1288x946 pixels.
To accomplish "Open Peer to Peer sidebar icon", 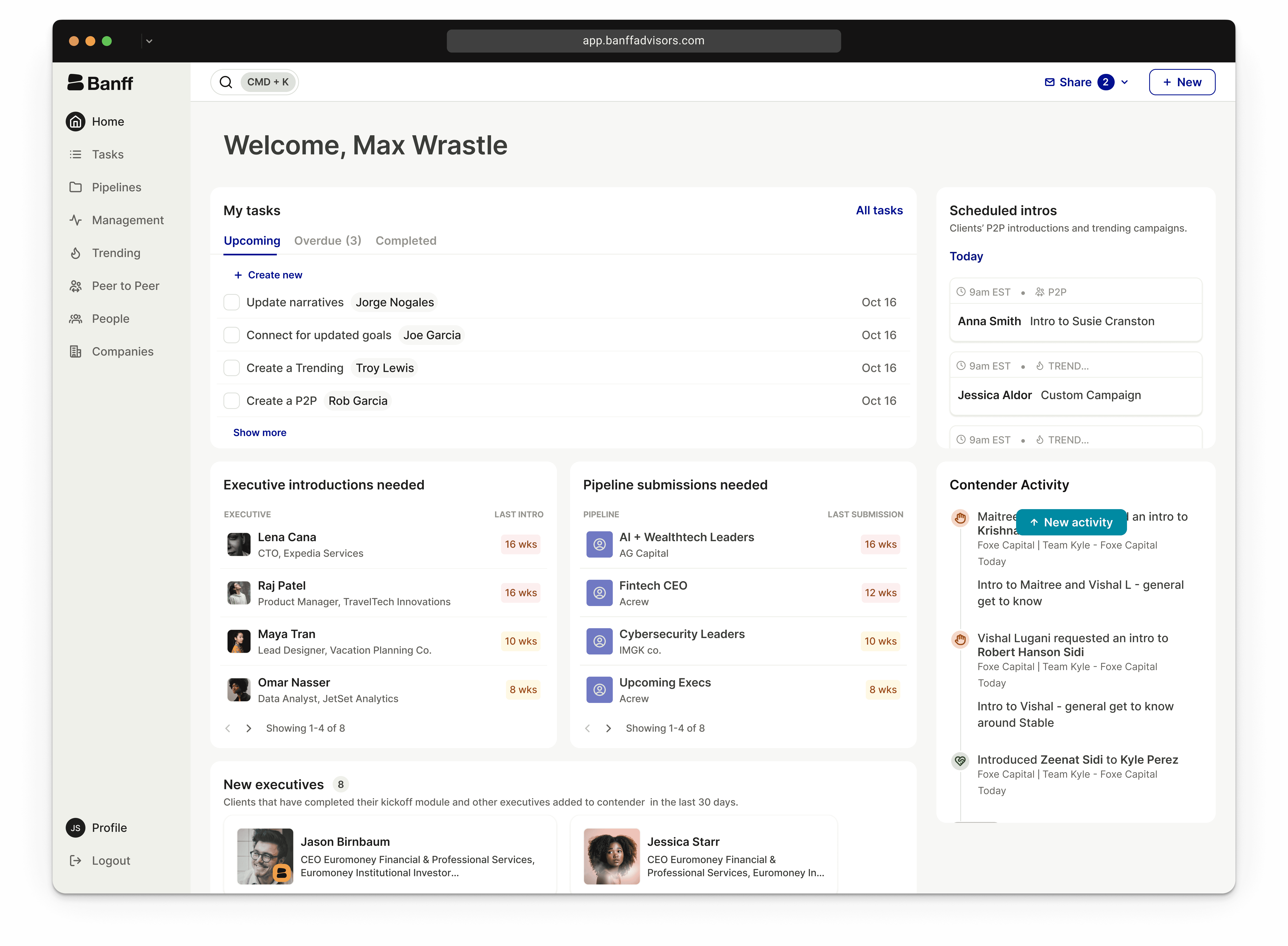I will coord(76,286).
